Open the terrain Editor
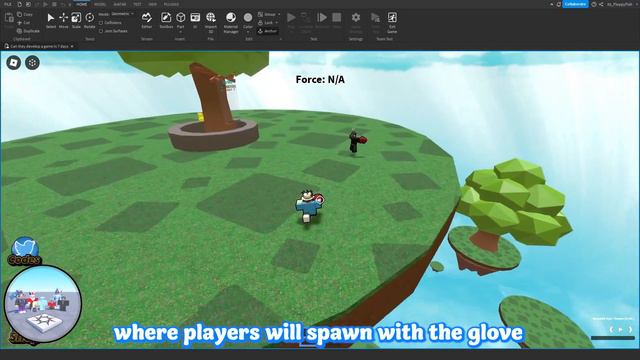 147,20
